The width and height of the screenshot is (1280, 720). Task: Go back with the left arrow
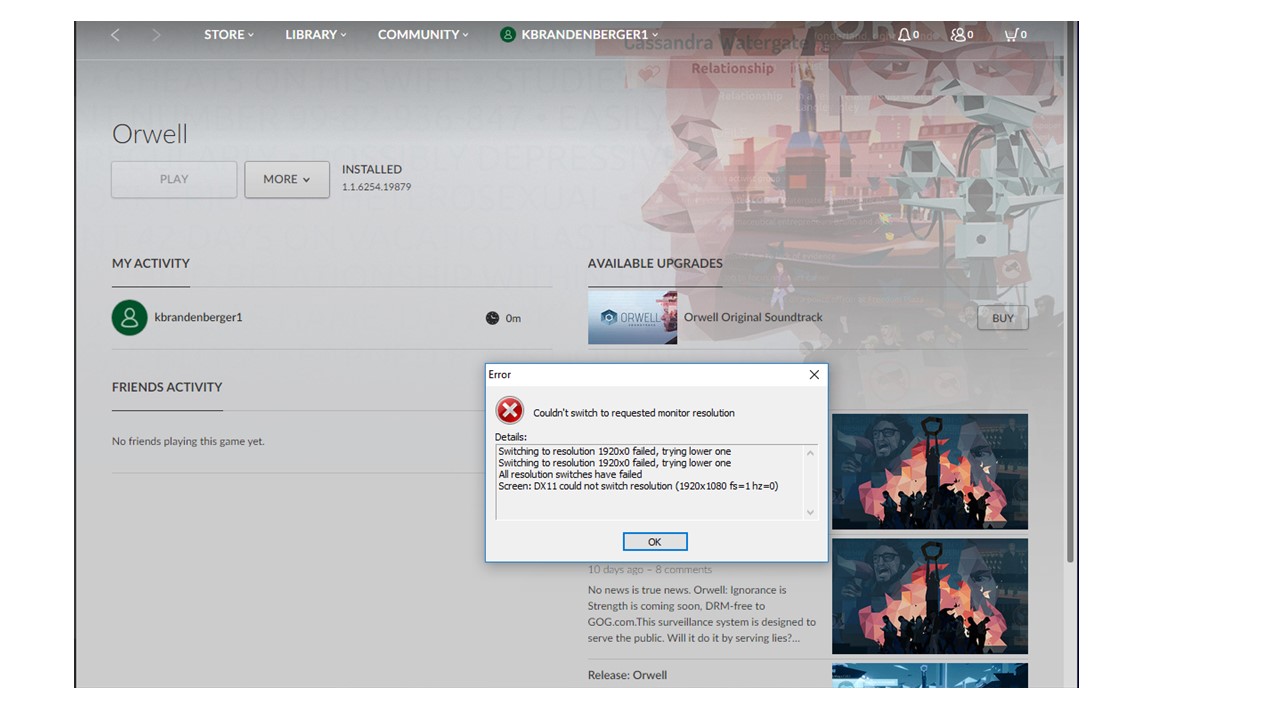pos(115,35)
